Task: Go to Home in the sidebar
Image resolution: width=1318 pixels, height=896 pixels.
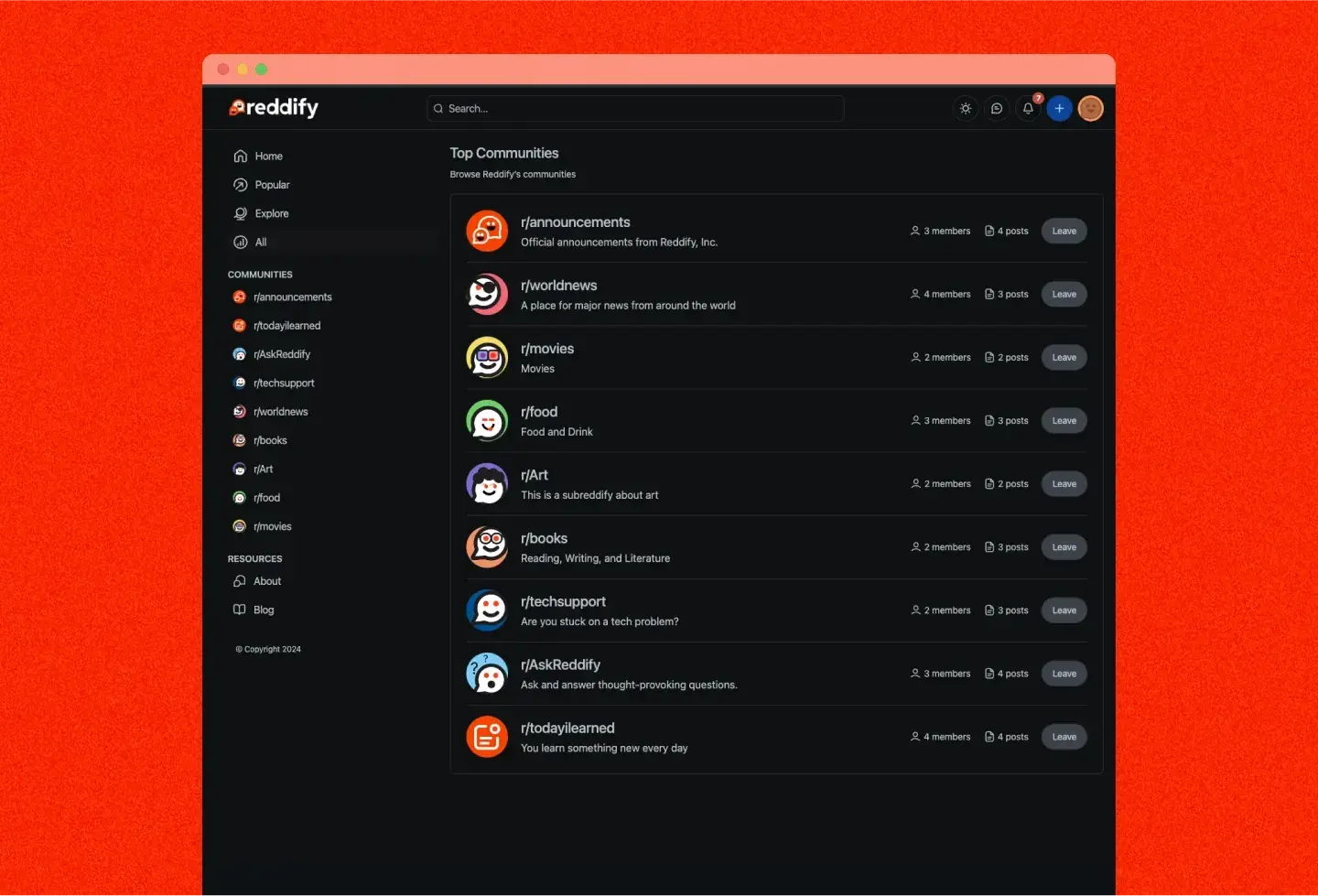Action: [x=258, y=157]
